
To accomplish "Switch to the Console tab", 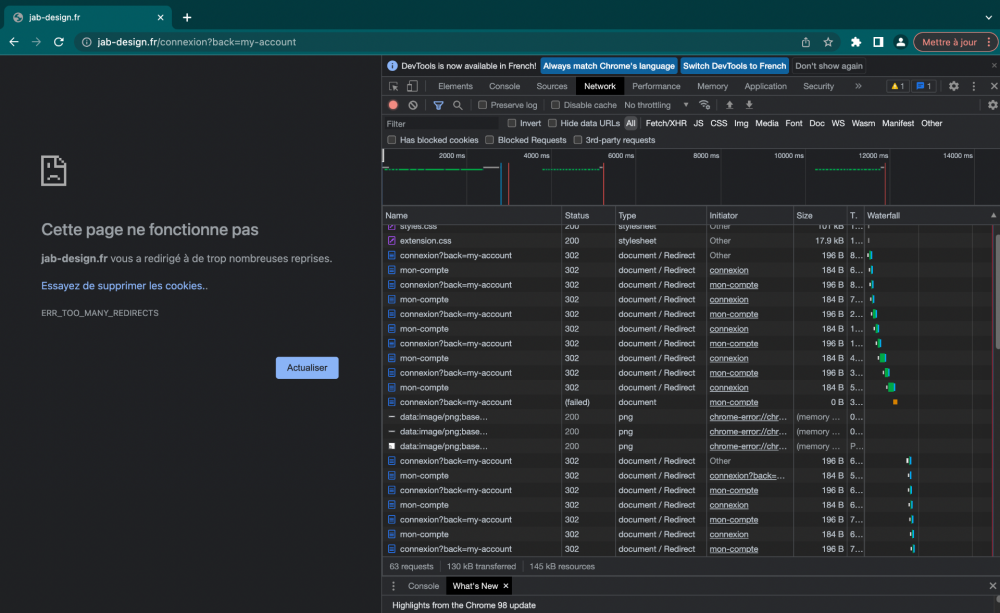I will pos(504,87).
